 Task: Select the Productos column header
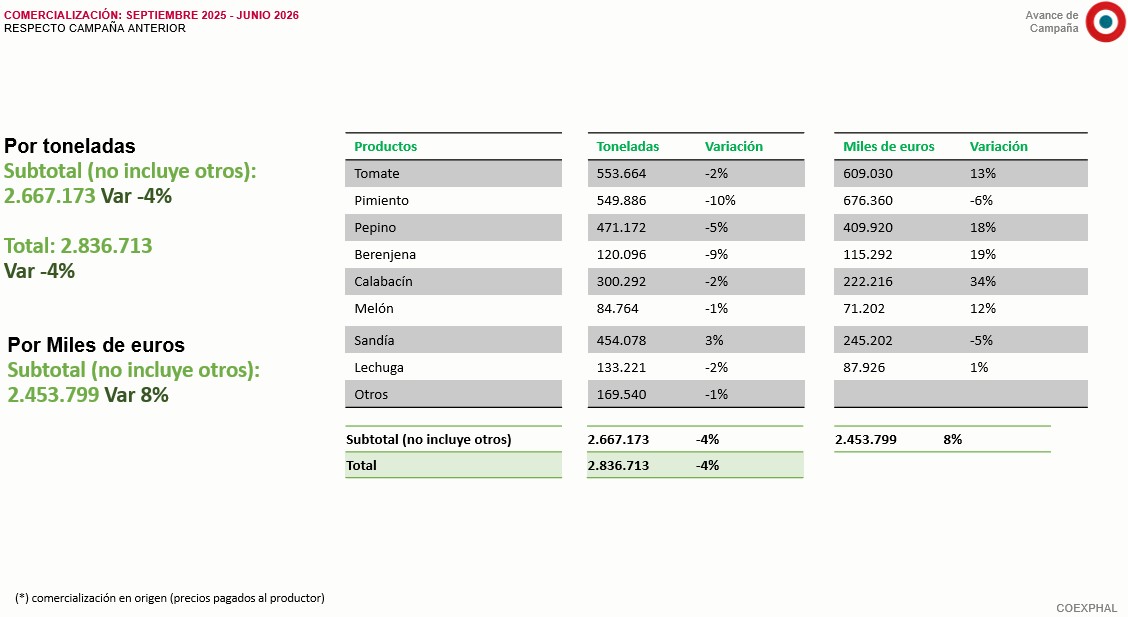point(385,146)
